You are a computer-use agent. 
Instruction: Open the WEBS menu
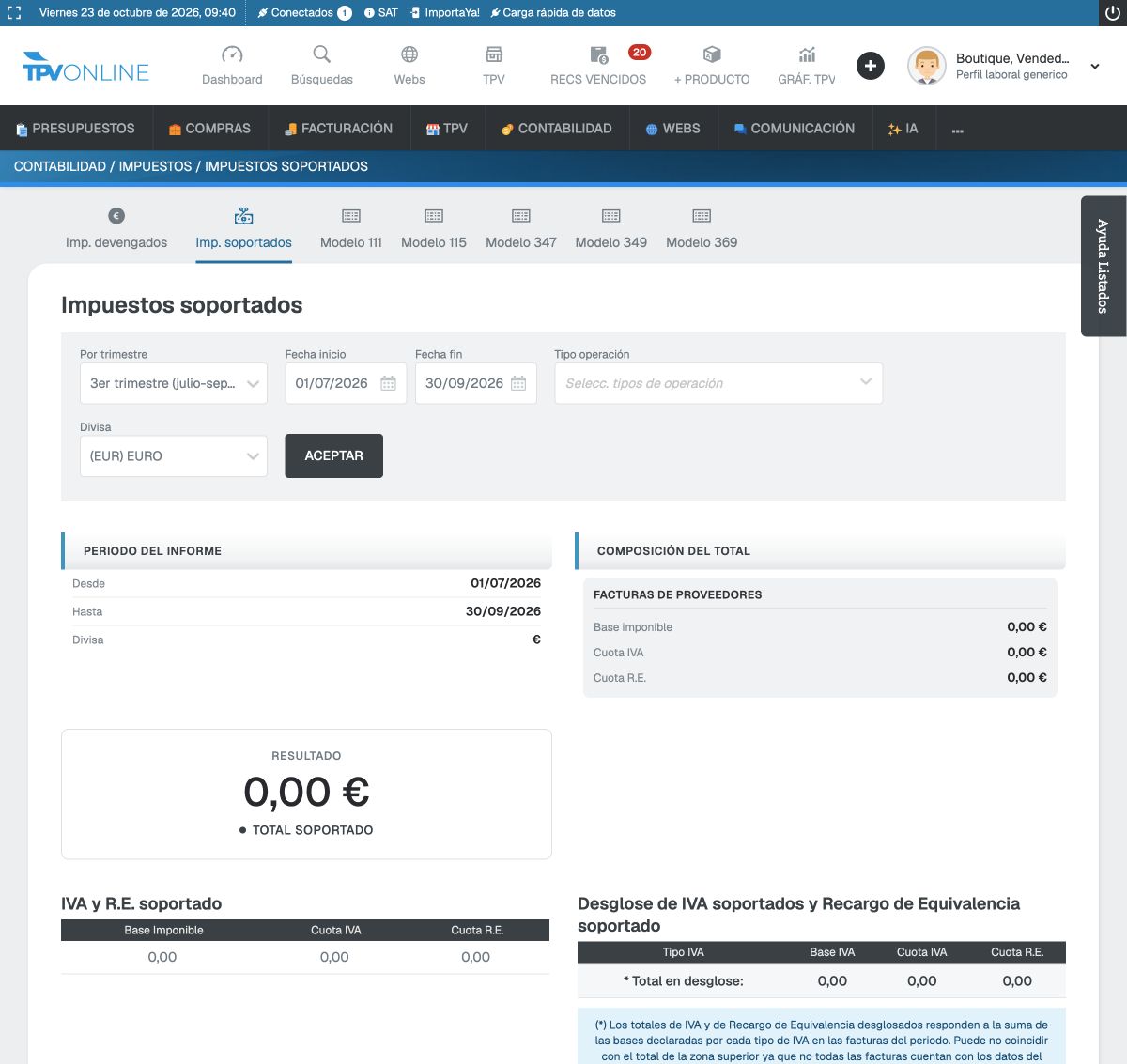pos(672,129)
